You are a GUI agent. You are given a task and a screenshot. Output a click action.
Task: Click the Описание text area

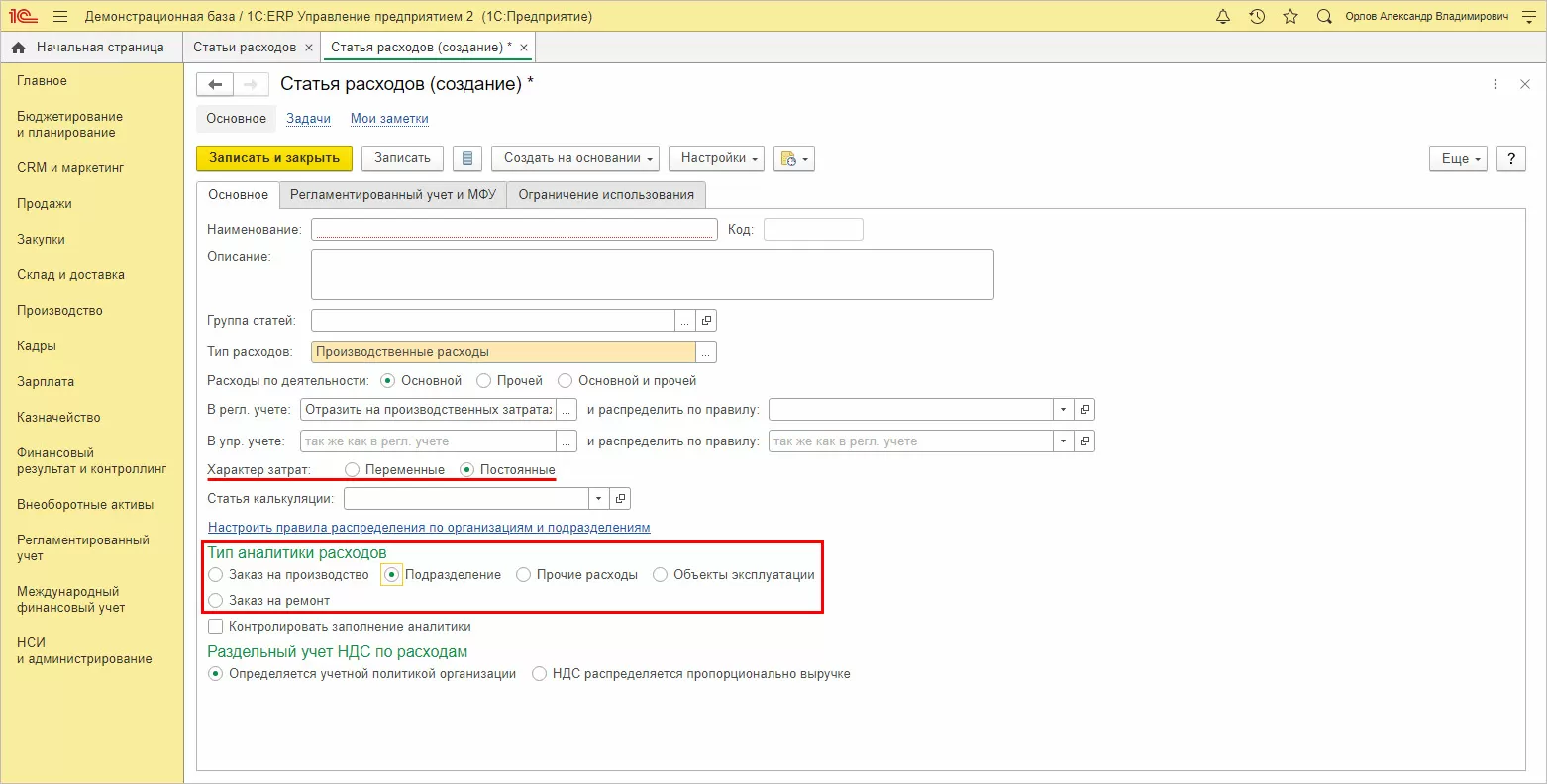652,274
